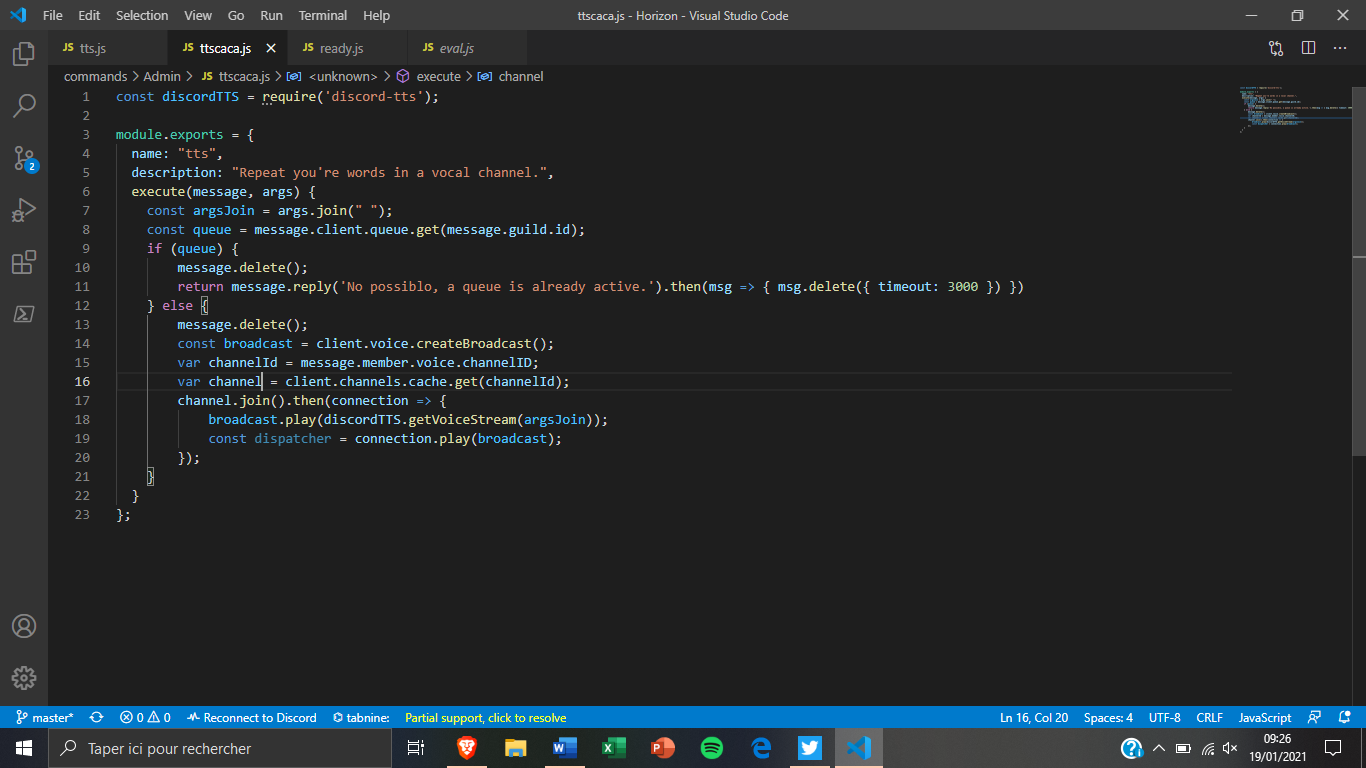This screenshot has height=768, width=1366.
Task: Change file encoding via UTF-8
Action: (1165, 718)
